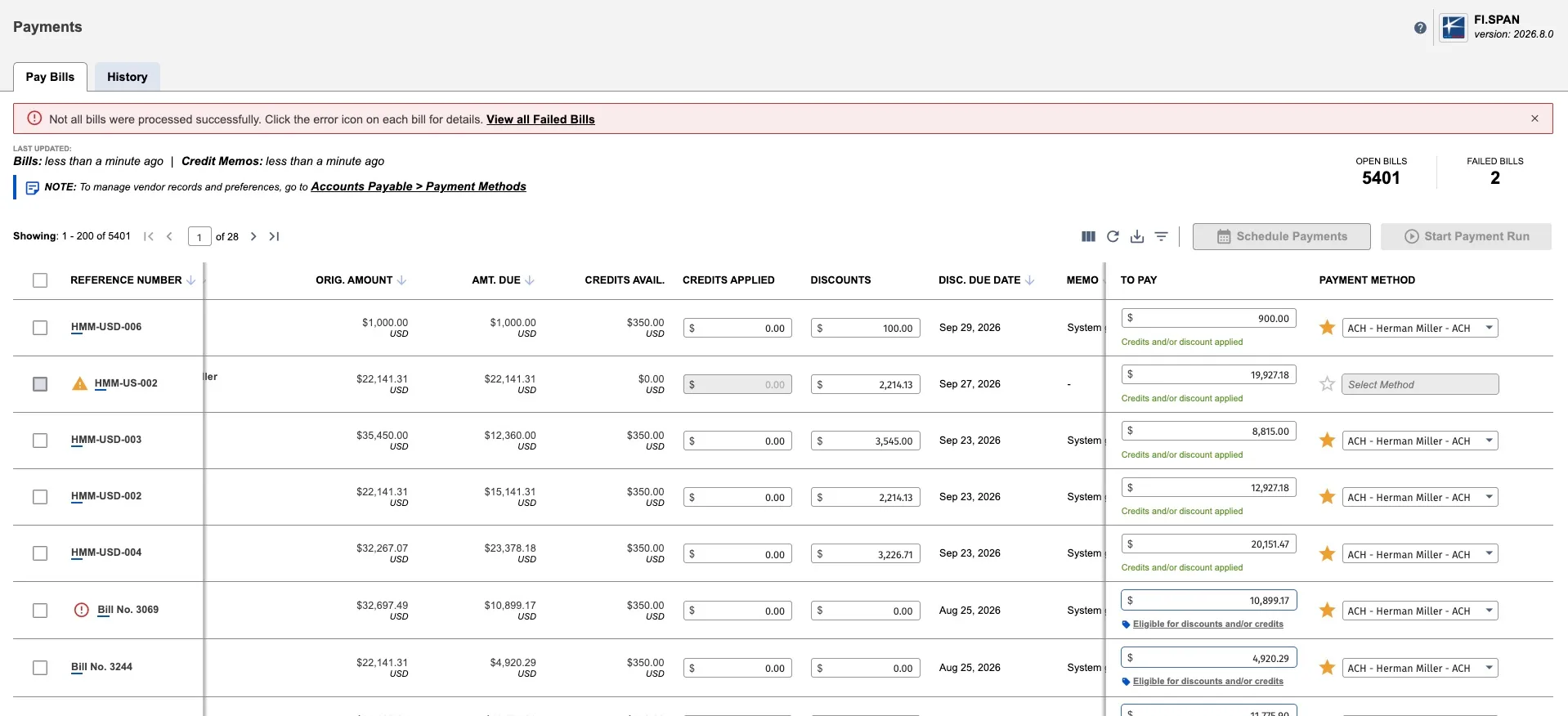Open payment method dropdown for Bill No. 3244
Viewport: 1568px width, 716px height.
[1420, 668]
